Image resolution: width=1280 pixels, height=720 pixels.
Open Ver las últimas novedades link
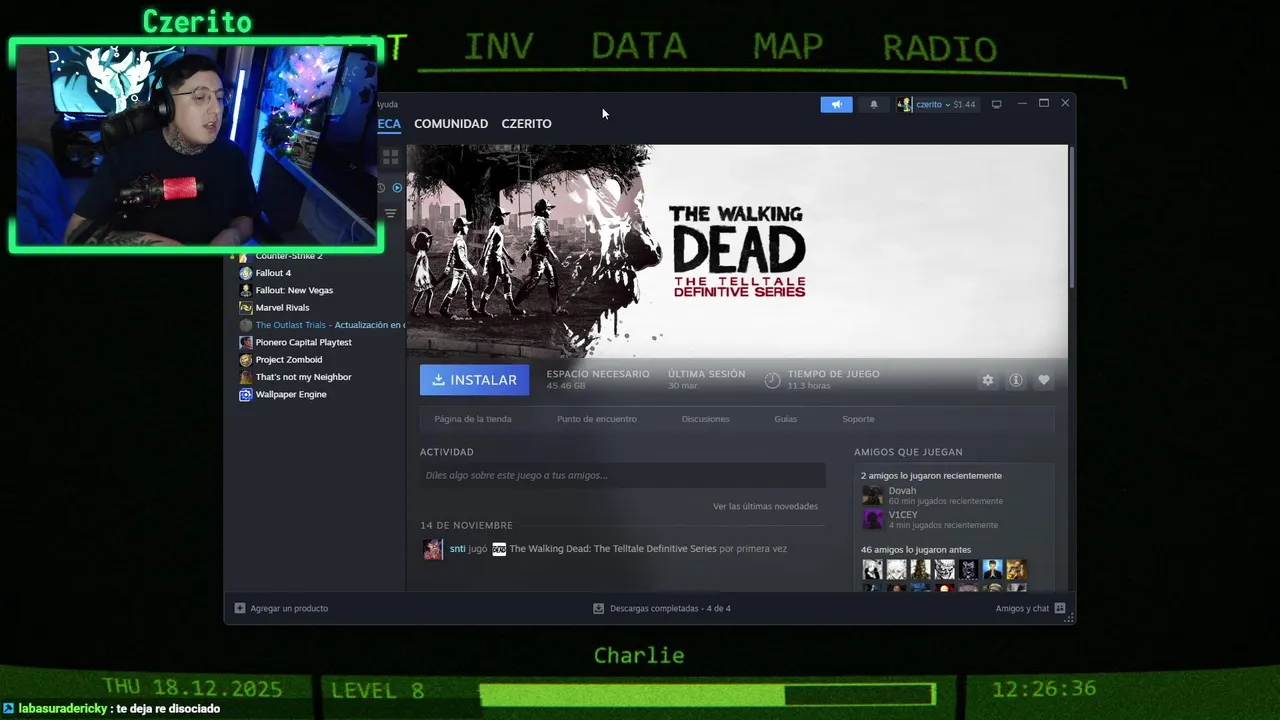[x=765, y=506]
